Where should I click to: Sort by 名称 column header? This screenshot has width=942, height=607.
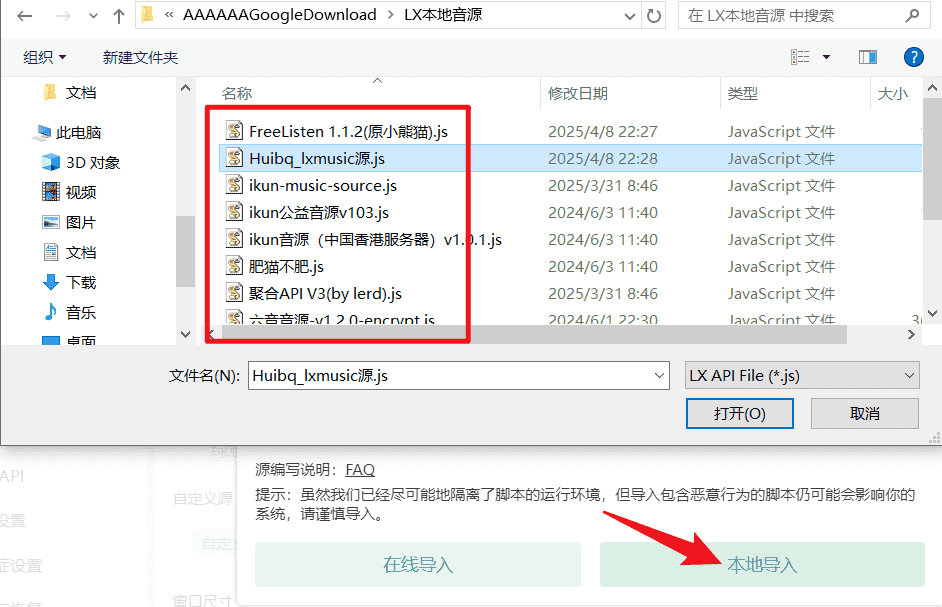[237, 94]
